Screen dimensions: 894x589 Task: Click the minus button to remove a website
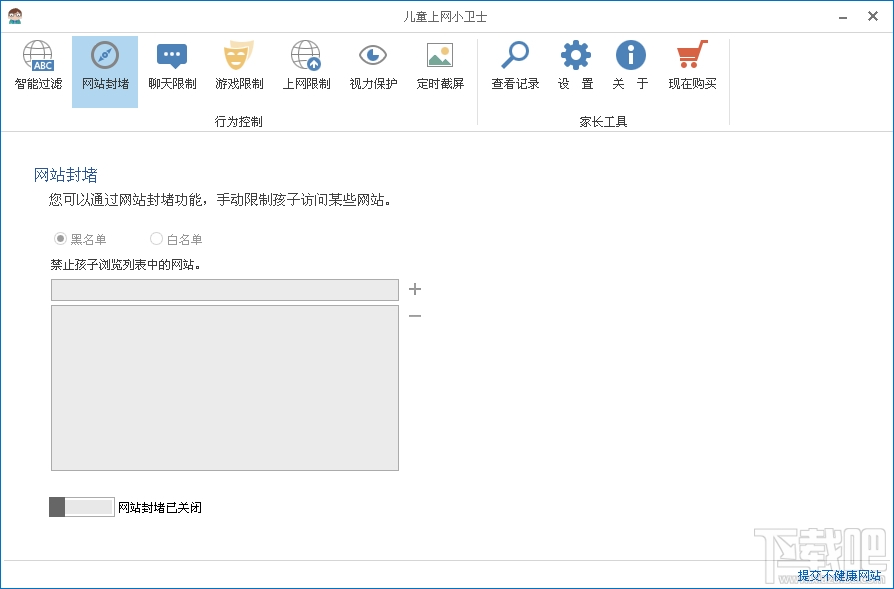[x=414, y=318]
